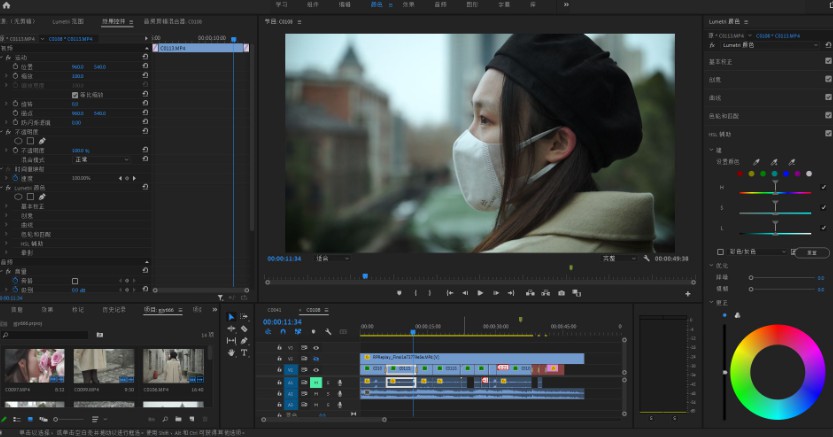This screenshot has width=833, height=437.
Task: Export frame with camera icon
Action: coord(561,293)
